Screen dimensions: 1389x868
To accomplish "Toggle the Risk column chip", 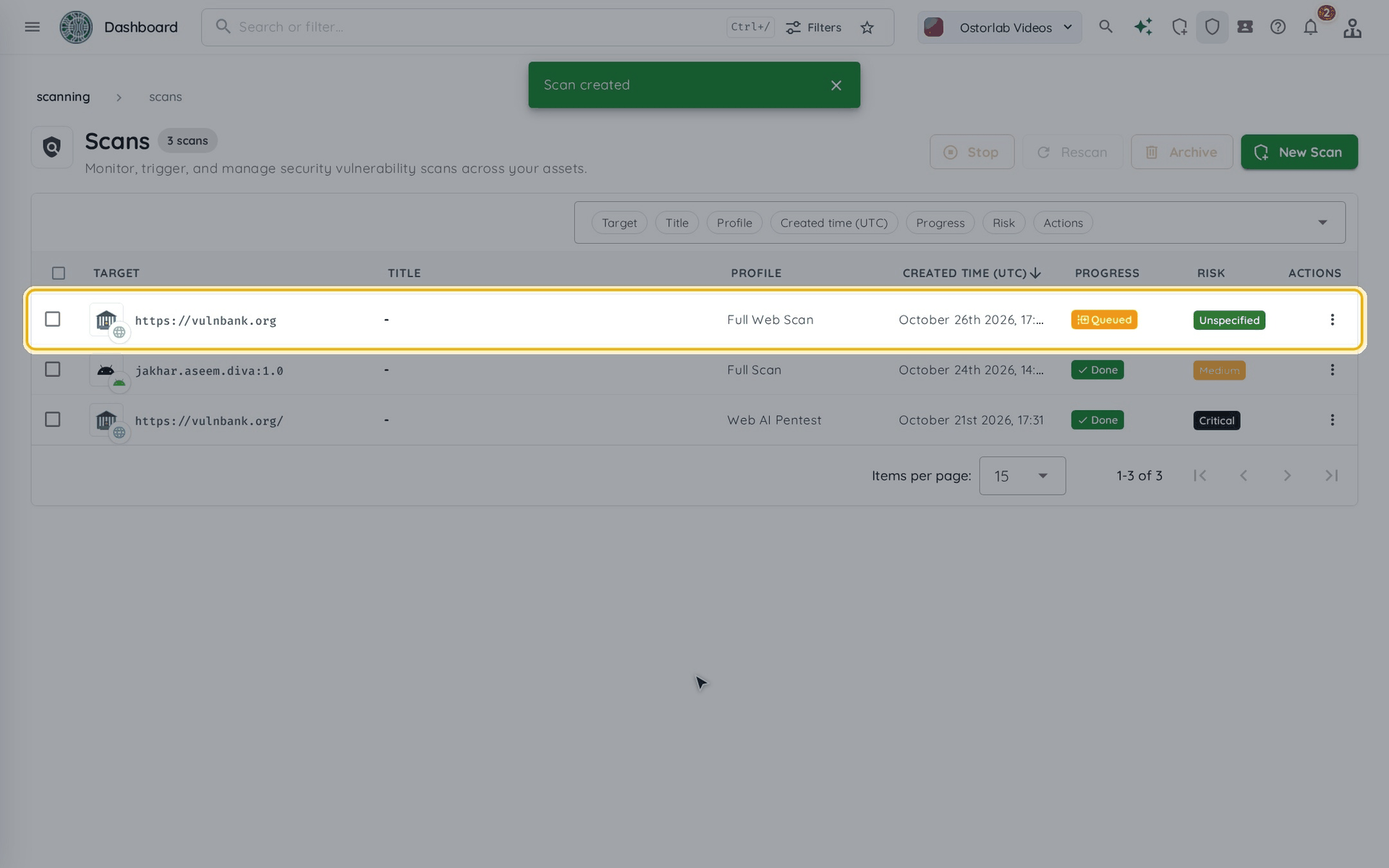I will [x=1003, y=223].
